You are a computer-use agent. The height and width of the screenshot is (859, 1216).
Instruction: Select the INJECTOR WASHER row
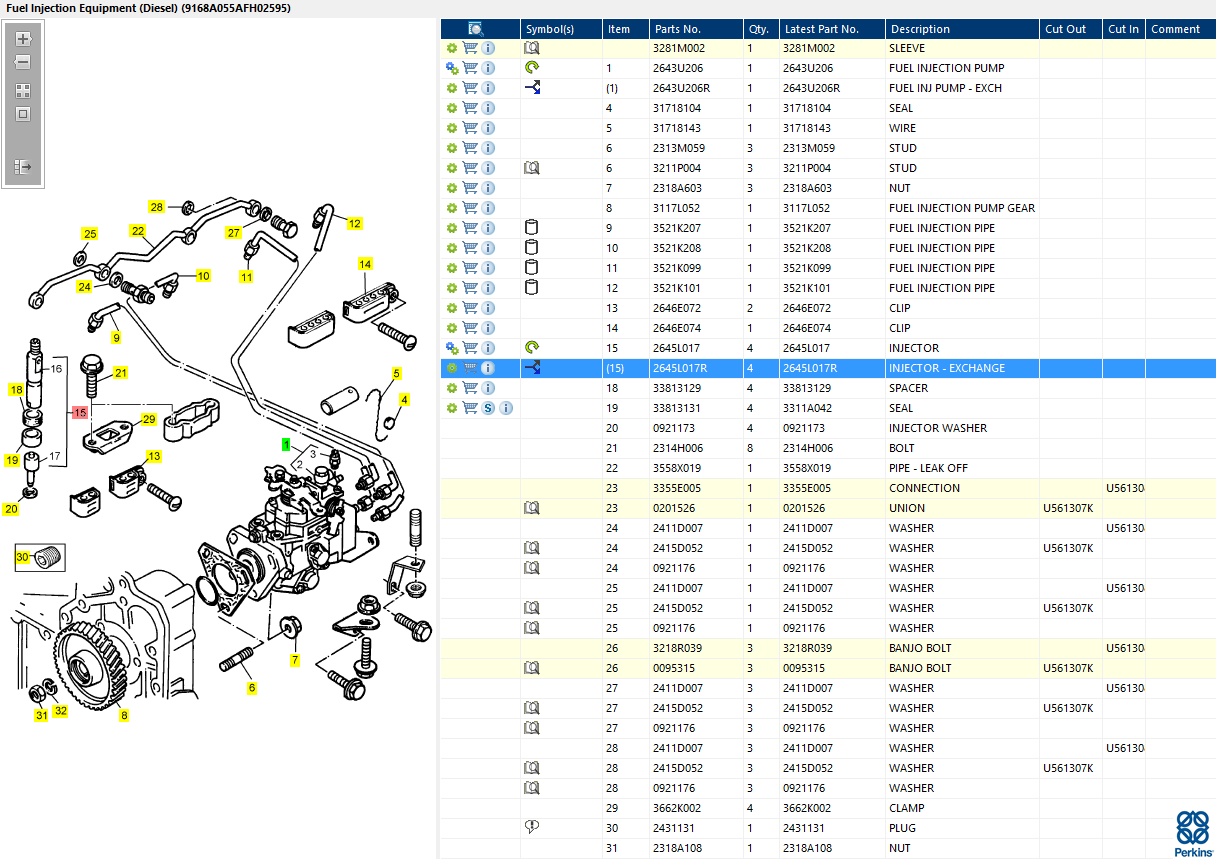937,428
